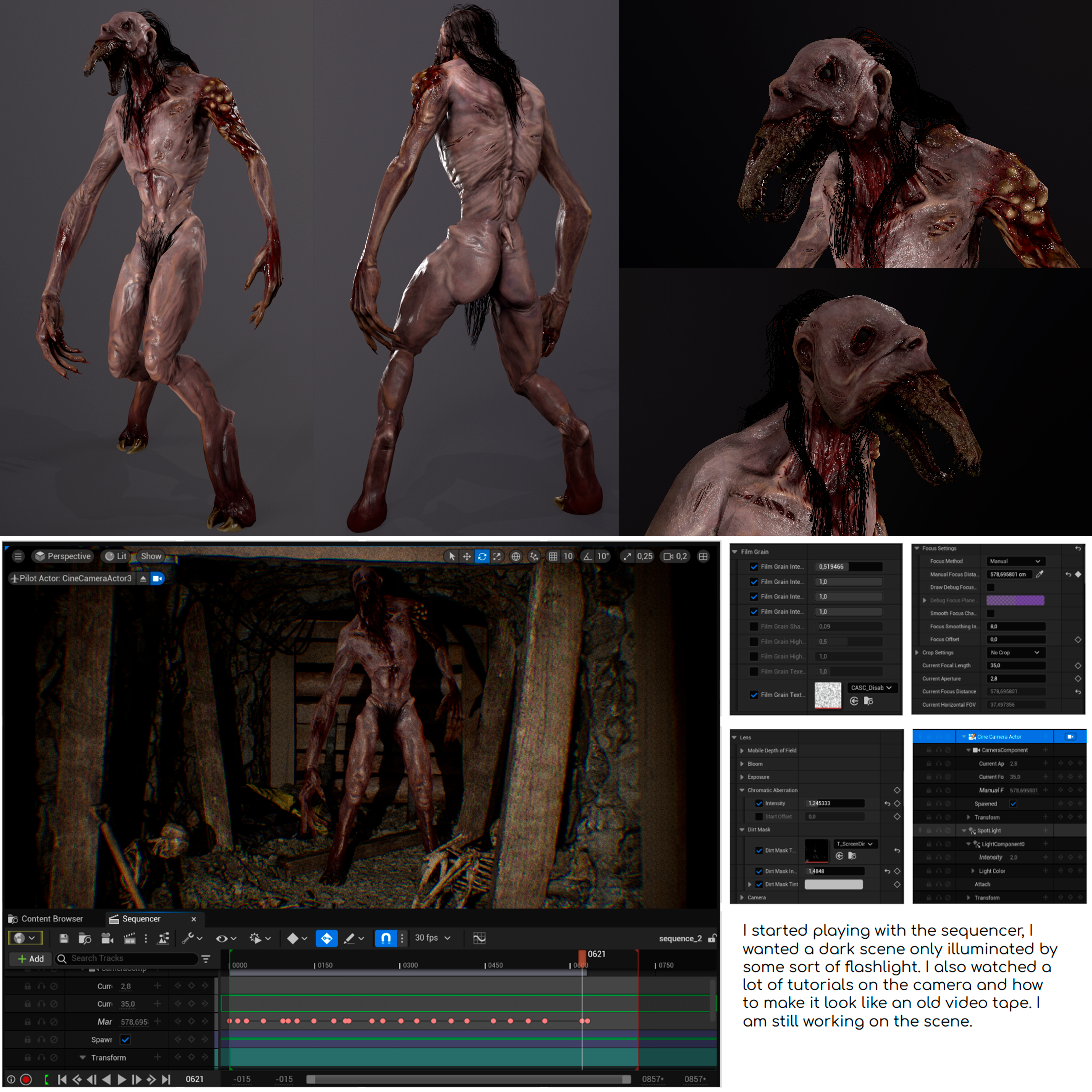
Task: Click the Add track button
Action: click(x=31, y=959)
